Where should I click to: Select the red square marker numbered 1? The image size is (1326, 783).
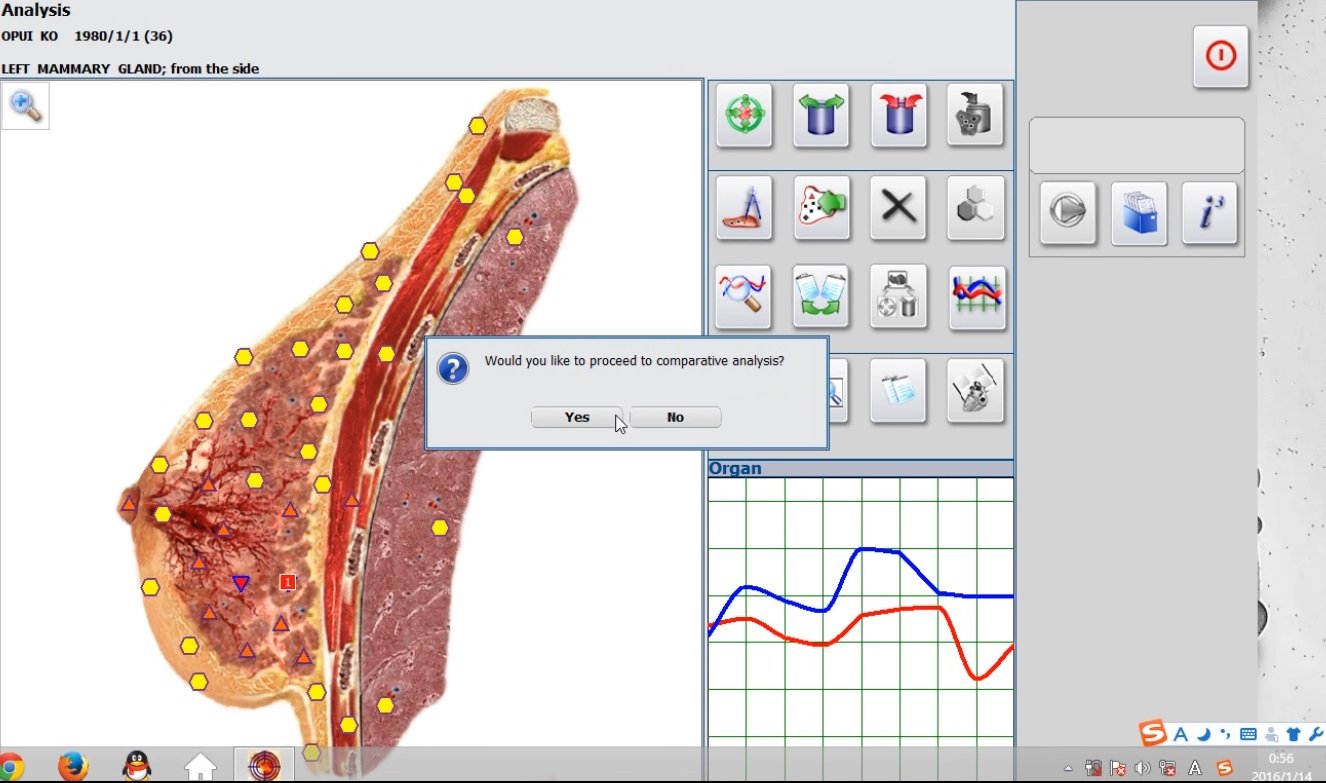tap(288, 582)
